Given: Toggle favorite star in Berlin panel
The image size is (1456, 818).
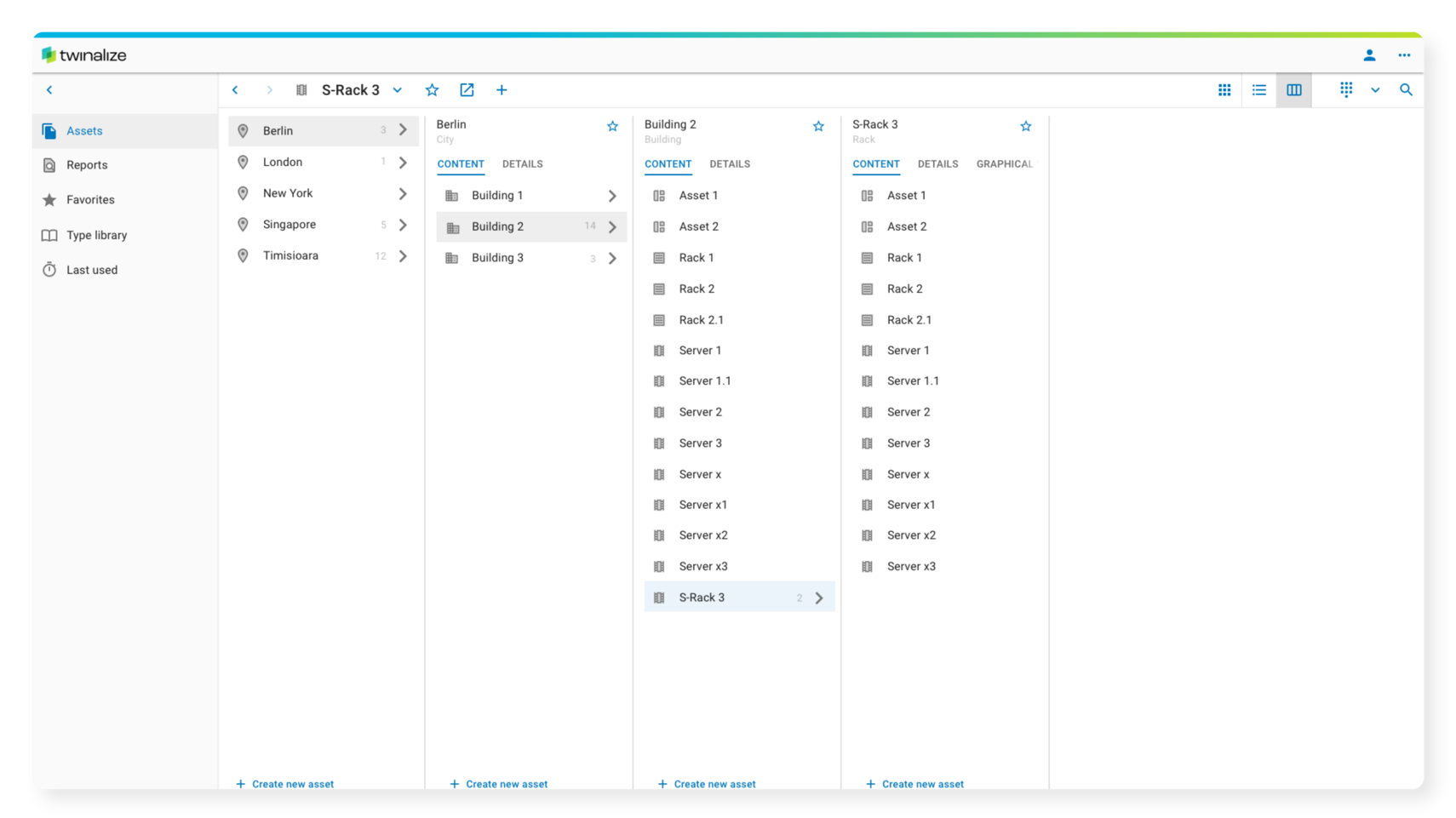Looking at the screenshot, I should [x=612, y=127].
